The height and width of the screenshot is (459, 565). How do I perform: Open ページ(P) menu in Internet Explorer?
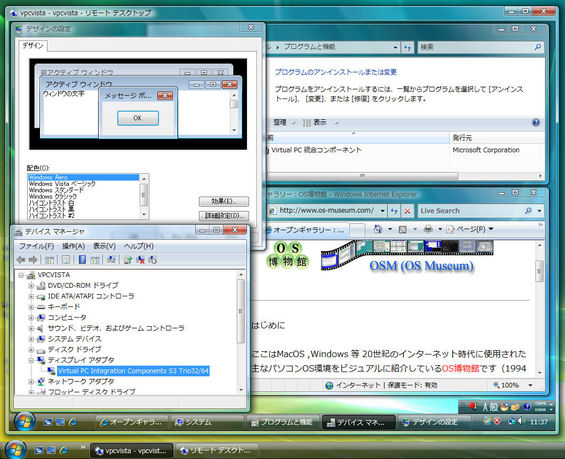point(470,229)
